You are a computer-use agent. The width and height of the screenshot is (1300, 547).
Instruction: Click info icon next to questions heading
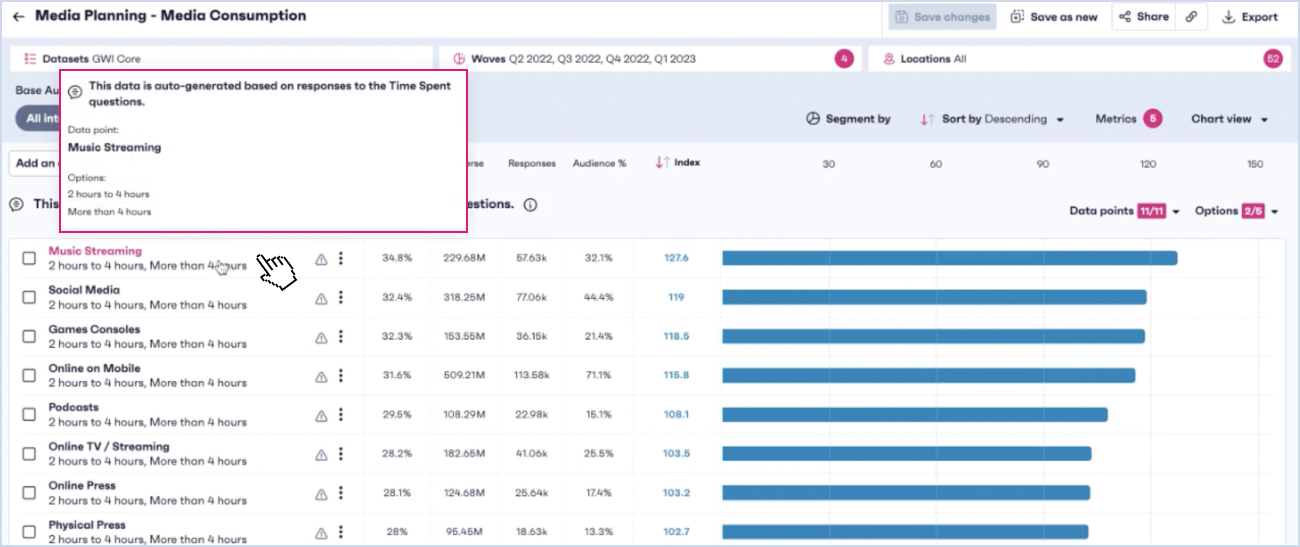coord(531,205)
